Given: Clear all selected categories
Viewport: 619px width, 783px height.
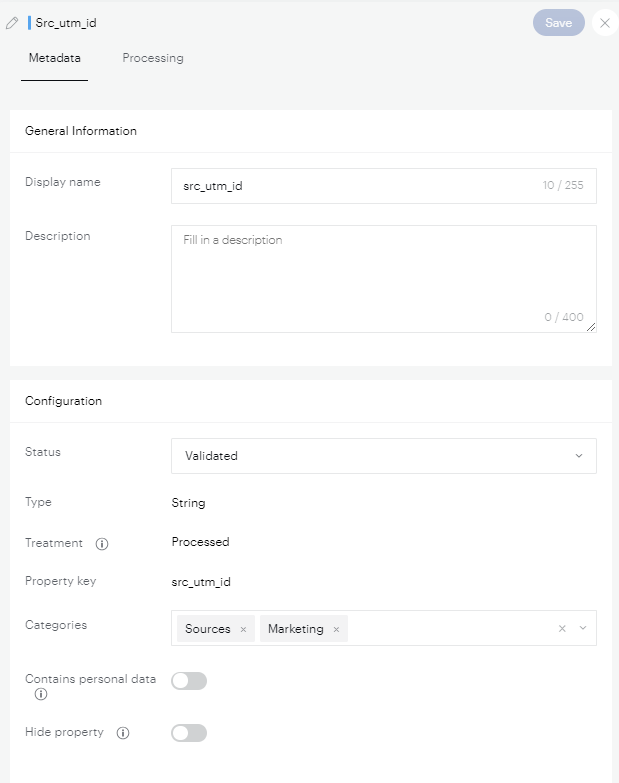Looking at the screenshot, I should point(562,628).
